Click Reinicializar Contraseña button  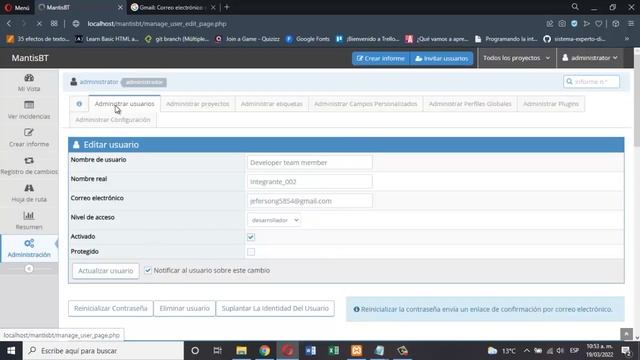click(x=111, y=308)
